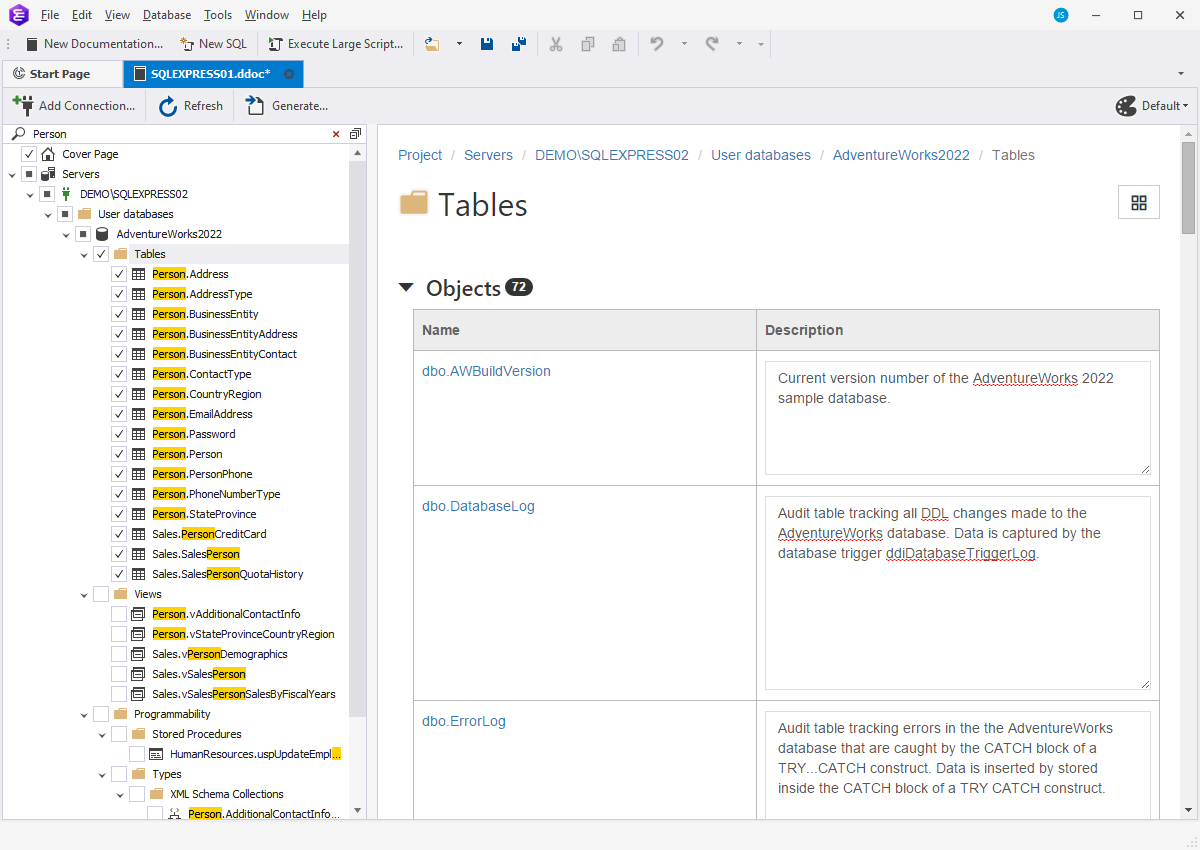Collapse the Tables tree node
Image resolution: width=1200 pixels, height=850 pixels.
point(84,254)
